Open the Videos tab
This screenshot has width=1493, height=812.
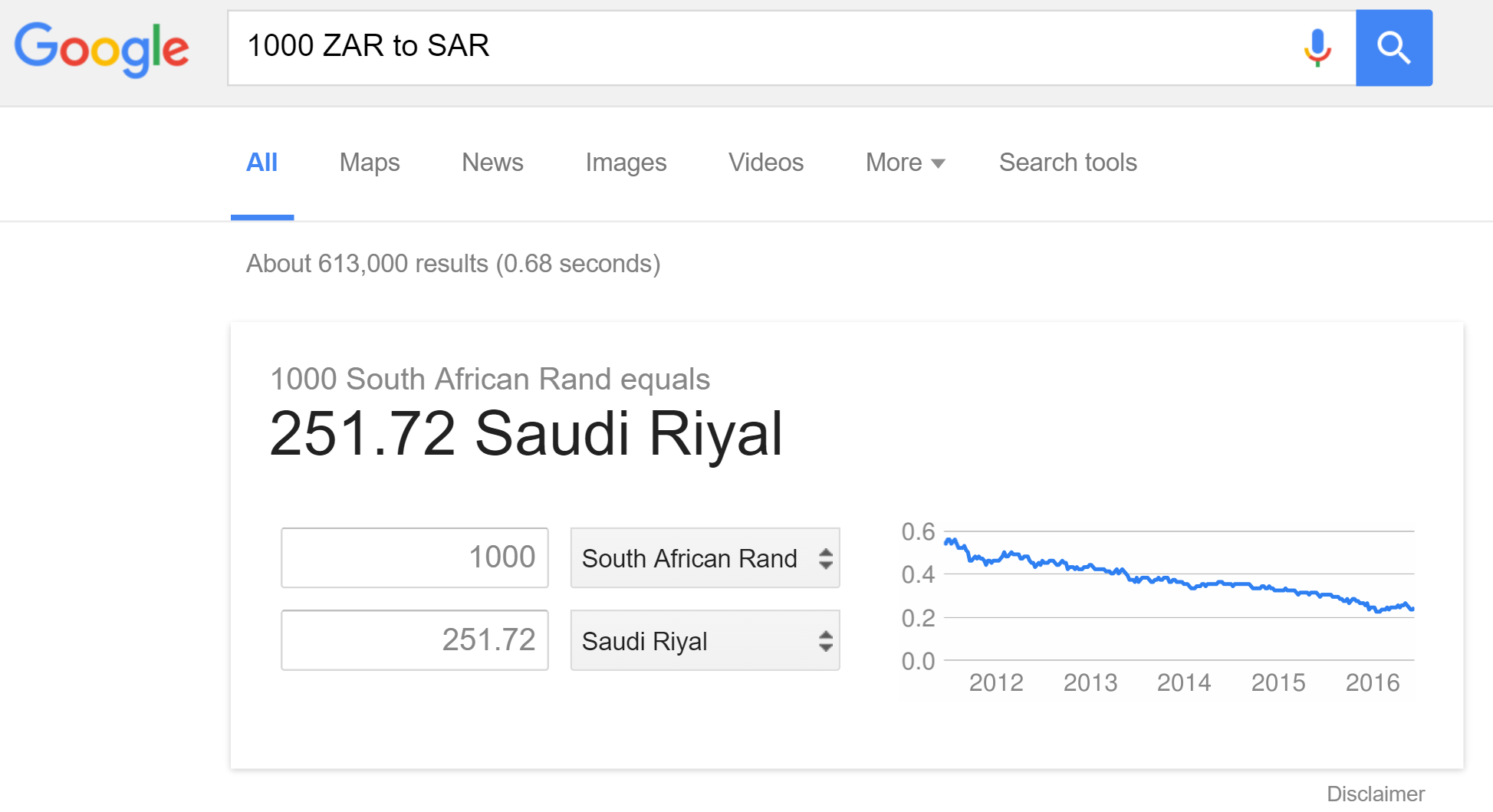click(x=766, y=163)
